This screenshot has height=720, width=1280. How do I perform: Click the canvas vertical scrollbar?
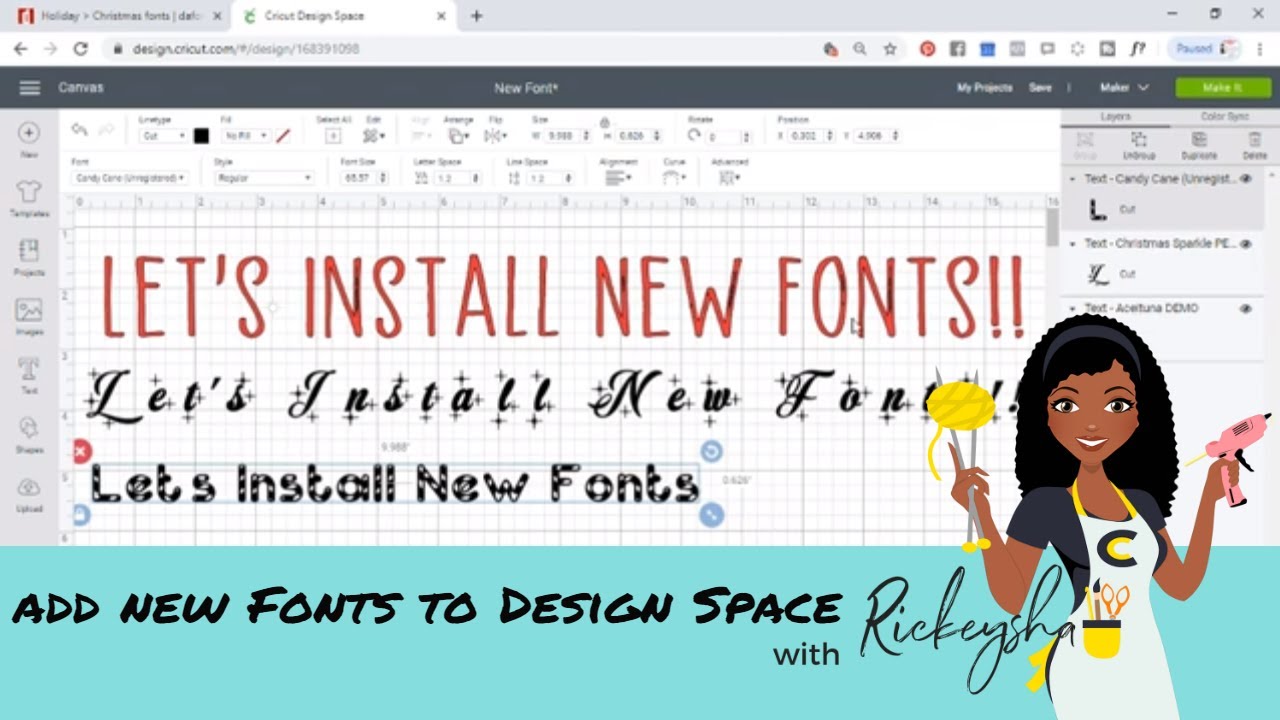coord(1052,228)
